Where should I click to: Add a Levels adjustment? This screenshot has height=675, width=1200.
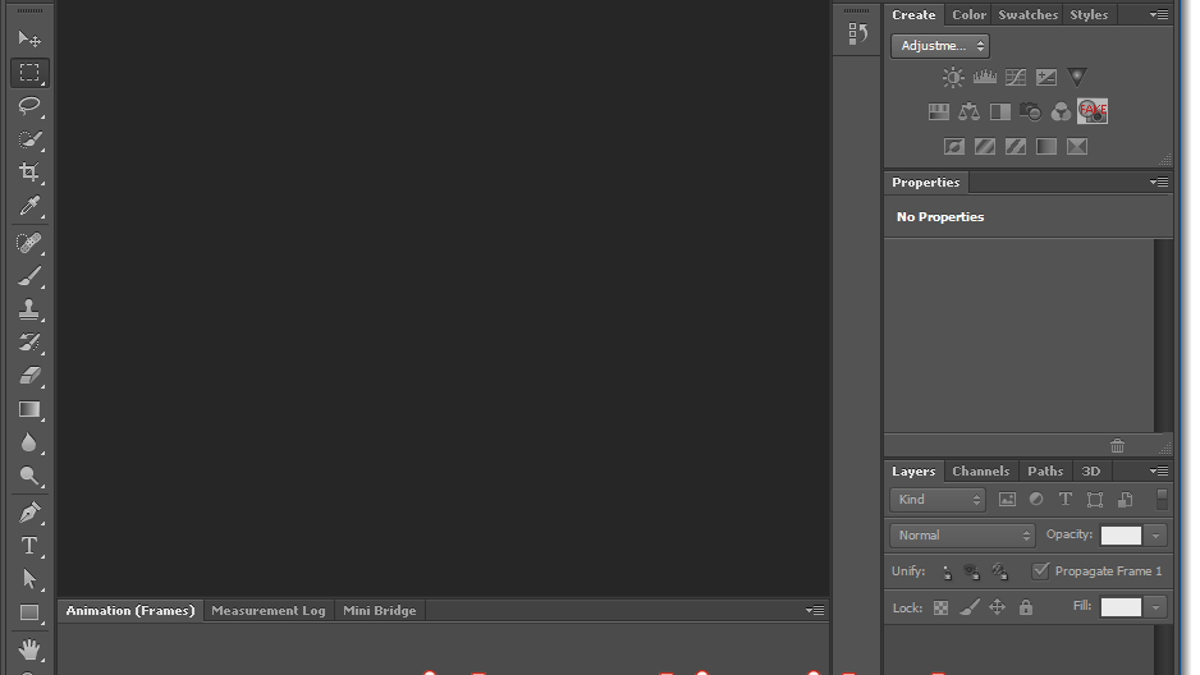pos(985,77)
